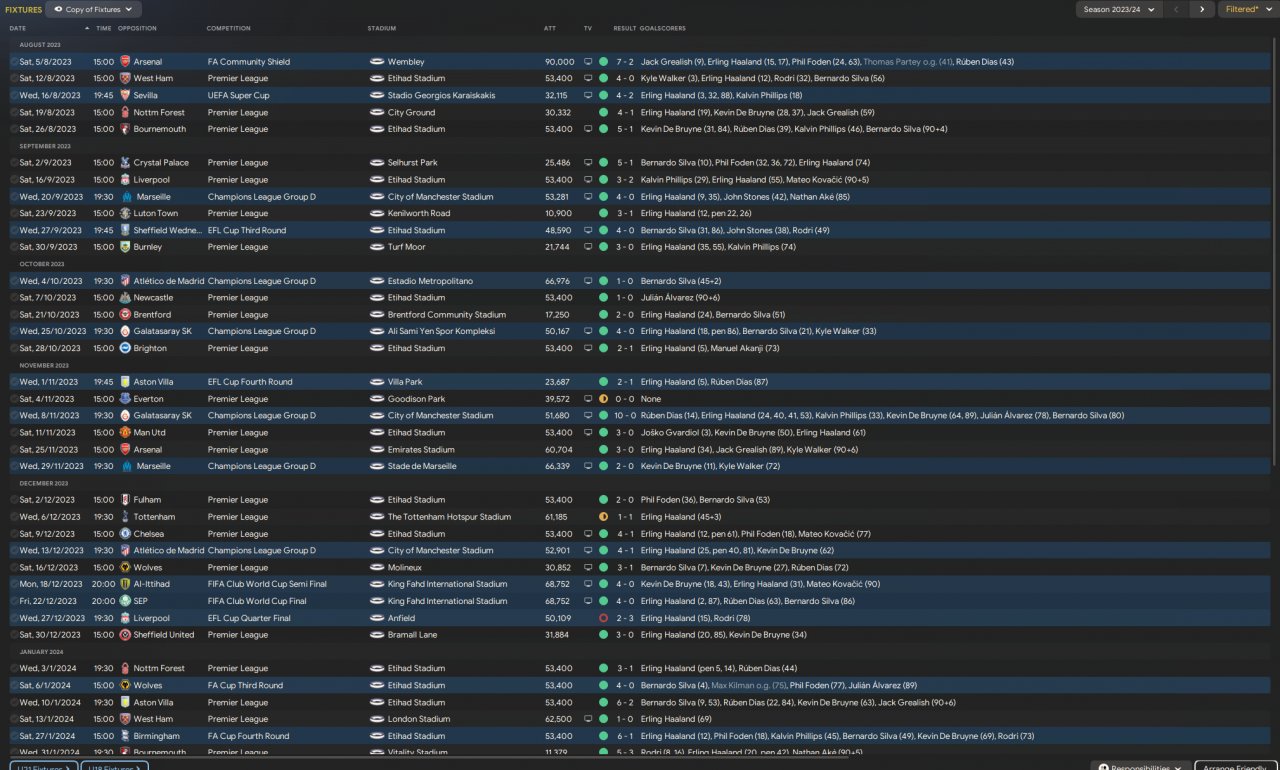The width and height of the screenshot is (1280, 770).
Task: Open the UEFA Super Cup competition link
Action: coord(239,96)
